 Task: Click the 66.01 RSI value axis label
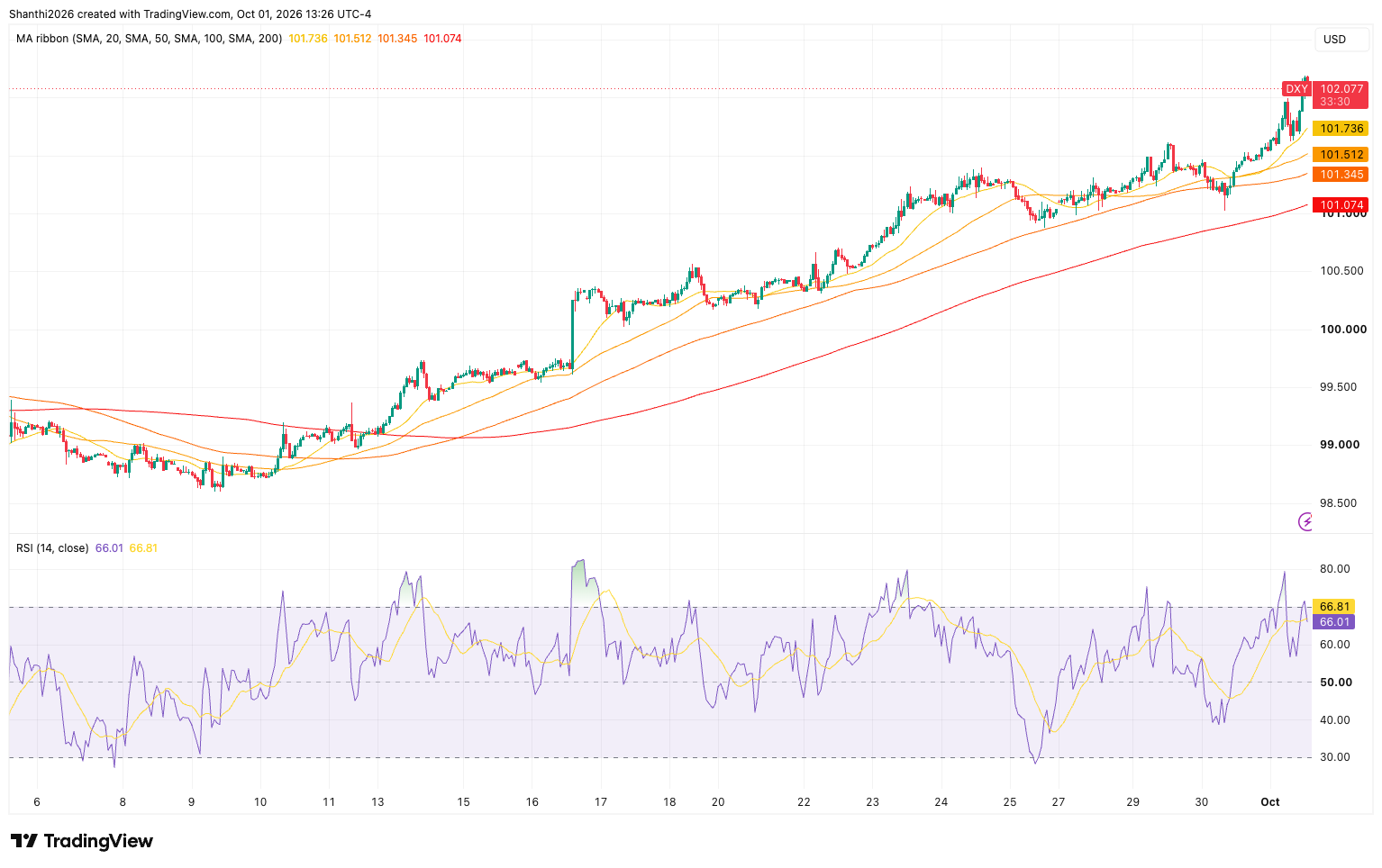tap(1334, 622)
